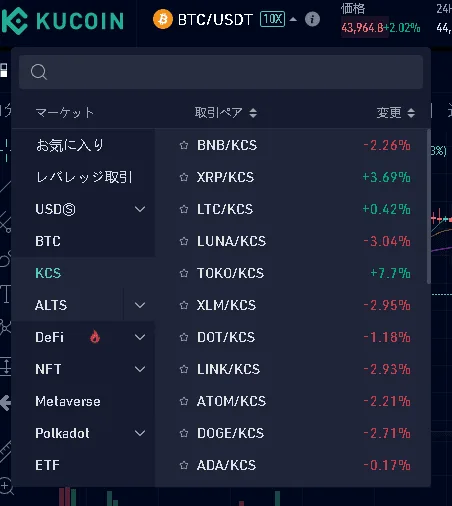Click the pair list scrollbar
The height and width of the screenshot is (506, 452).
tap(429, 207)
